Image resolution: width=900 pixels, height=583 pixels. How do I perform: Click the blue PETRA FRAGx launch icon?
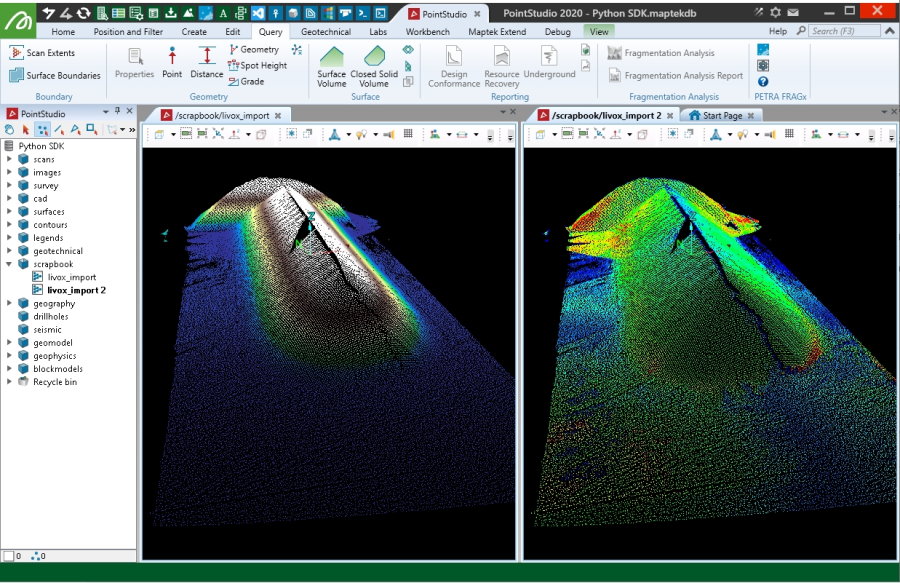763,49
